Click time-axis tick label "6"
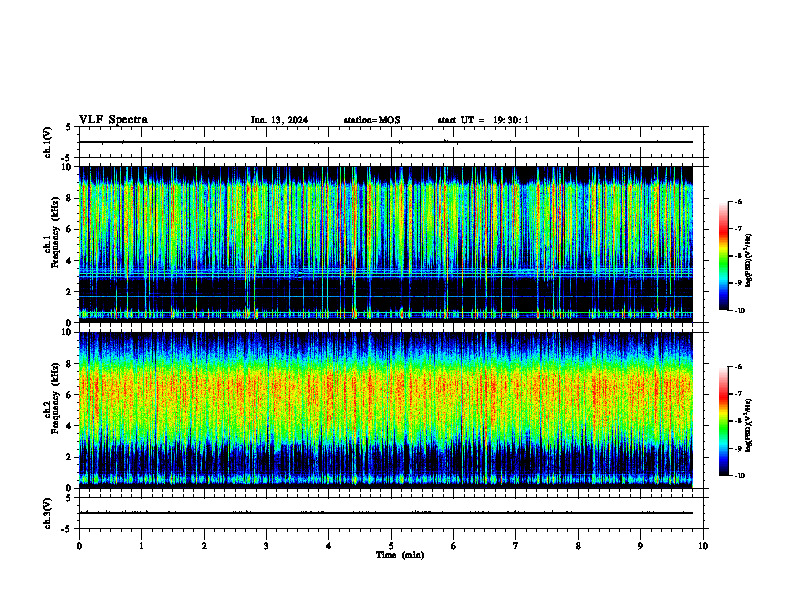The height and width of the screenshot is (612, 792). point(454,546)
